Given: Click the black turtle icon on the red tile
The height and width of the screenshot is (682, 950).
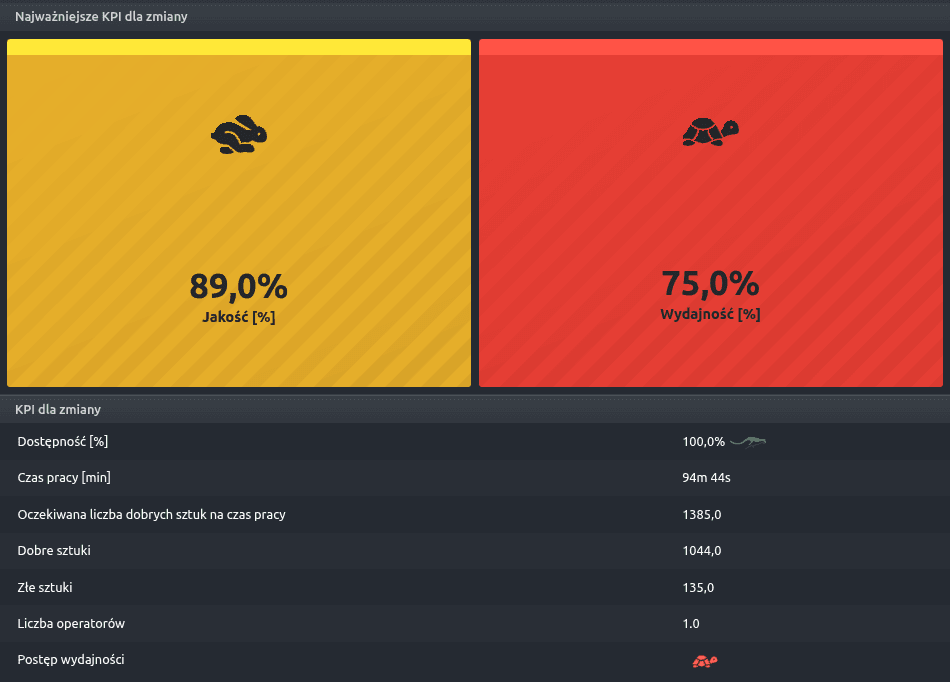Looking at the screenshot, I should (x=710, y=132).
